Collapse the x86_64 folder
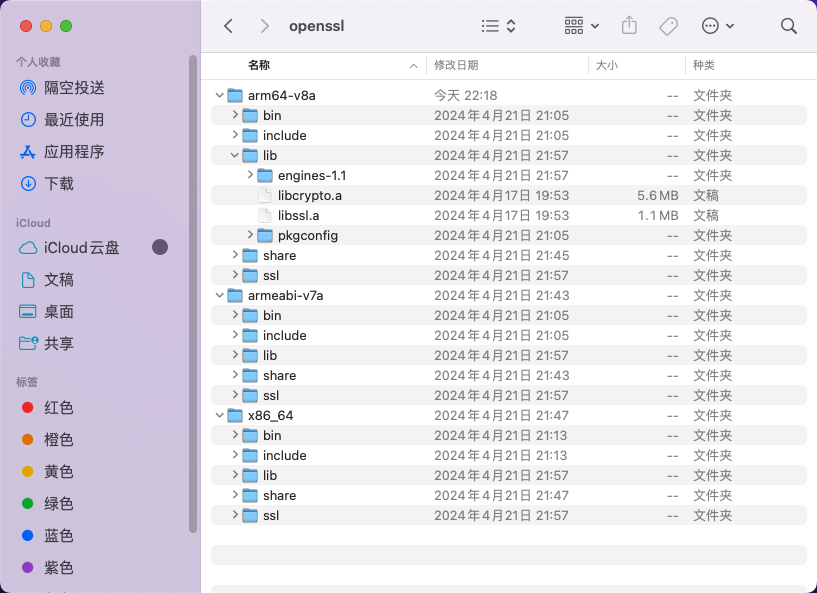Screen dimensions: 817x593 (219, 415)
